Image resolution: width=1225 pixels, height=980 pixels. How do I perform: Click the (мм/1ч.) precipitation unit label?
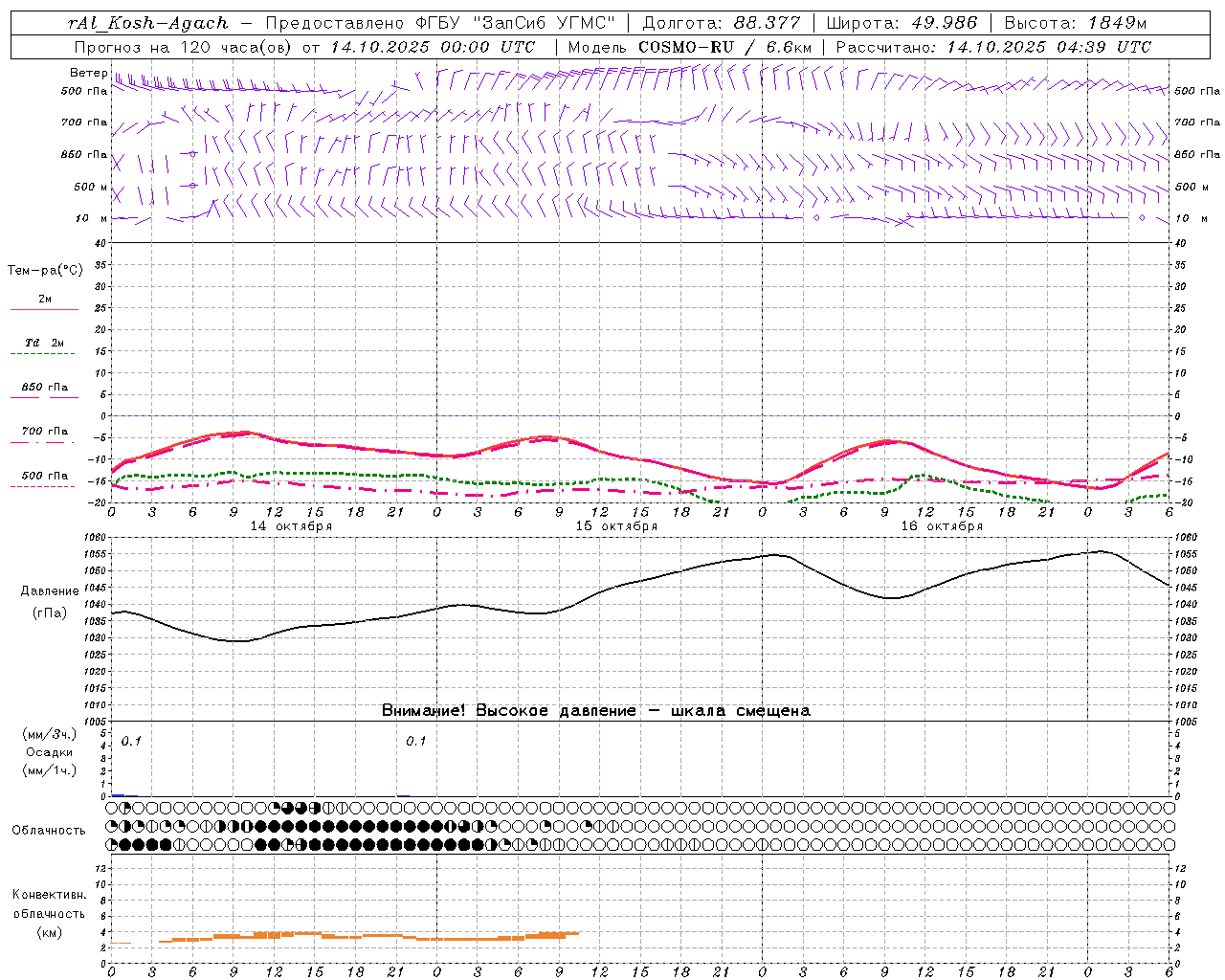pyautogui.click(x=49, y=770)
